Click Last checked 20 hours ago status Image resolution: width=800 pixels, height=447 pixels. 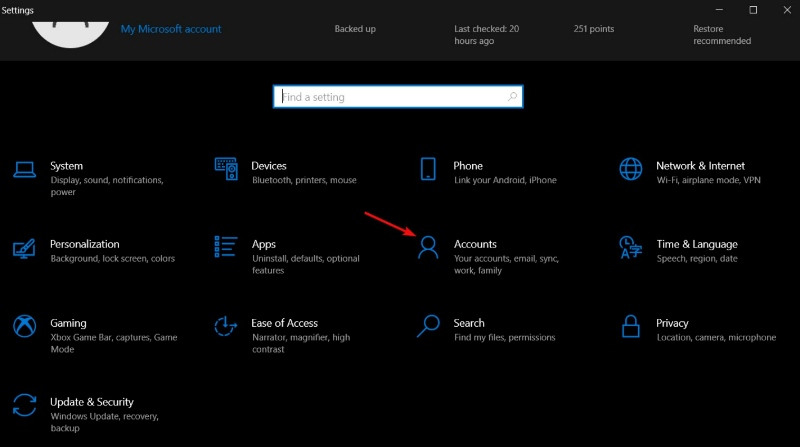[486, 35]
